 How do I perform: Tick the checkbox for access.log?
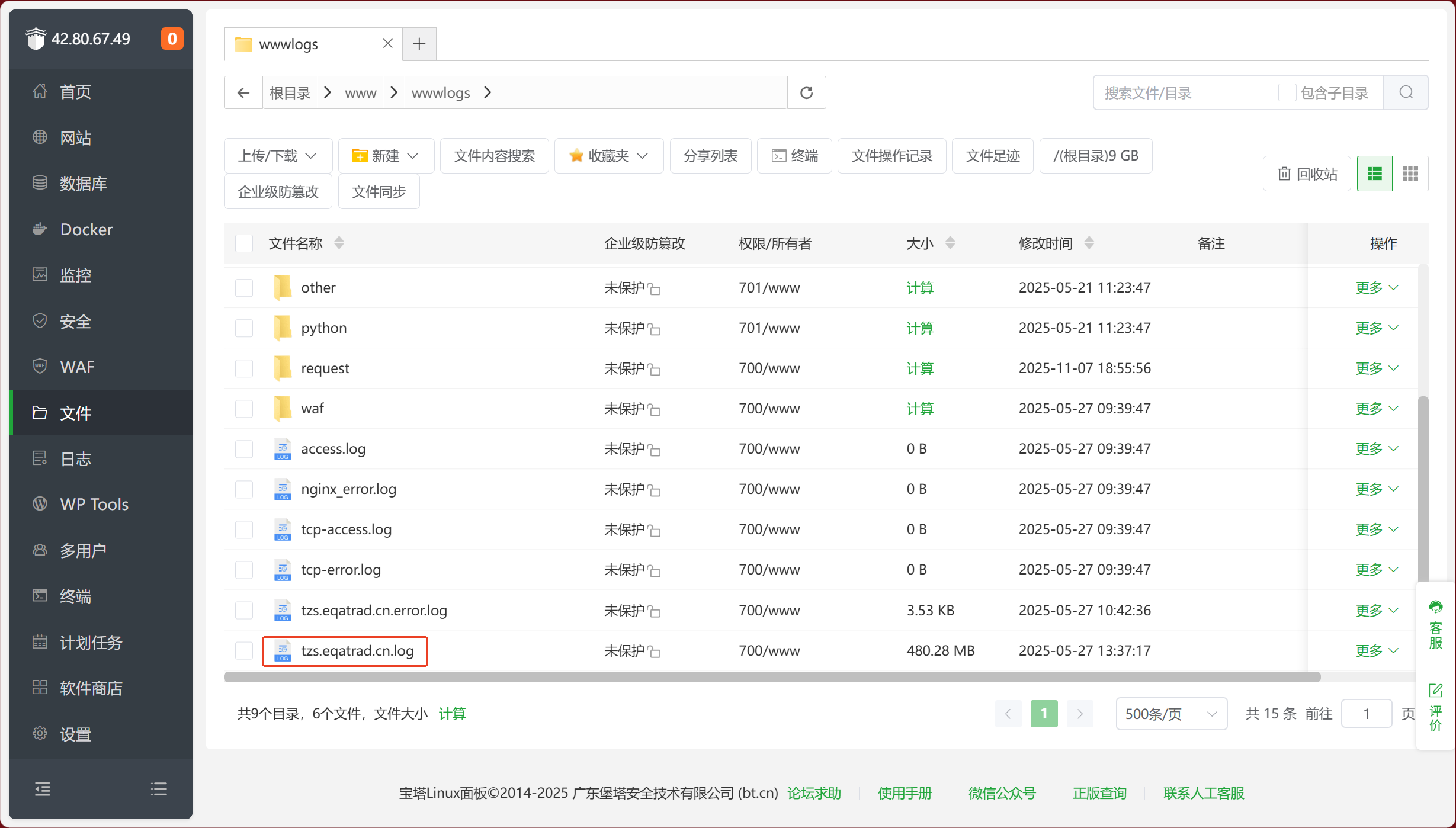point(244,449)
